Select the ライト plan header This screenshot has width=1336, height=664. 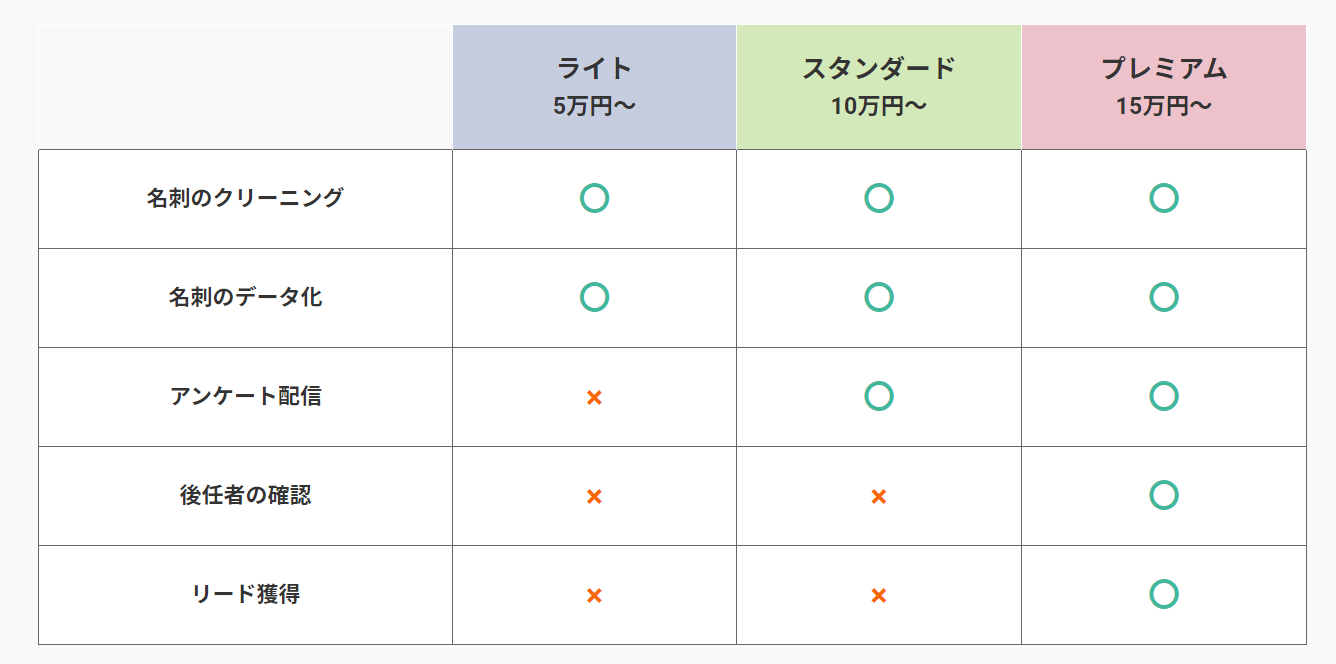point(594,86)
